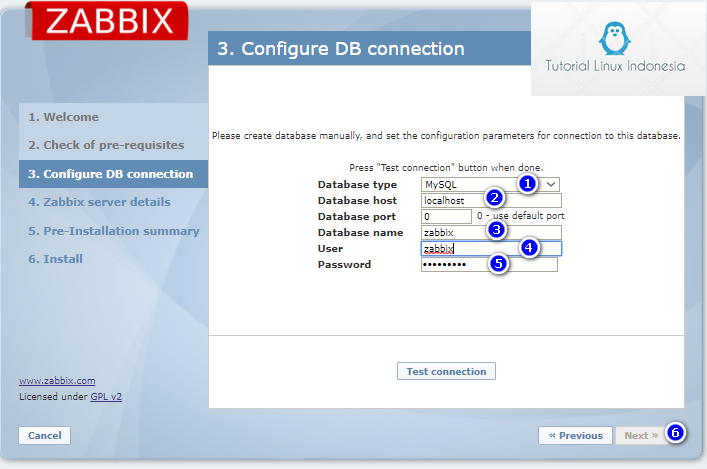Click the Database type label

click(357, 184)
